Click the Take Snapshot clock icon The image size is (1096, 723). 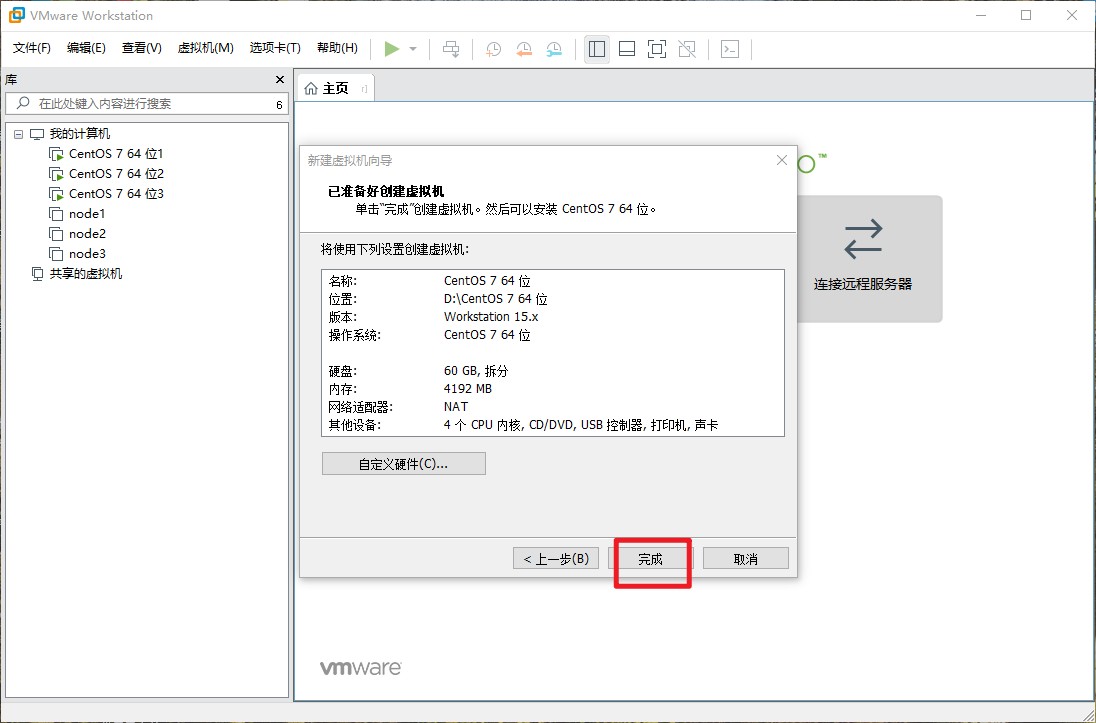pyautogui.click(x=493, y=49)
